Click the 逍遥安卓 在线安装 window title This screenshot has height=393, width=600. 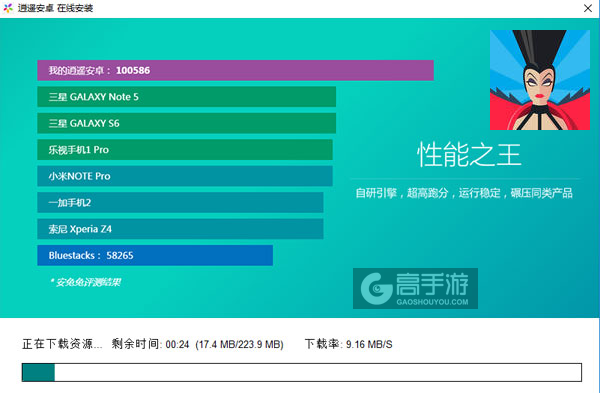click(x=55, y=8)
